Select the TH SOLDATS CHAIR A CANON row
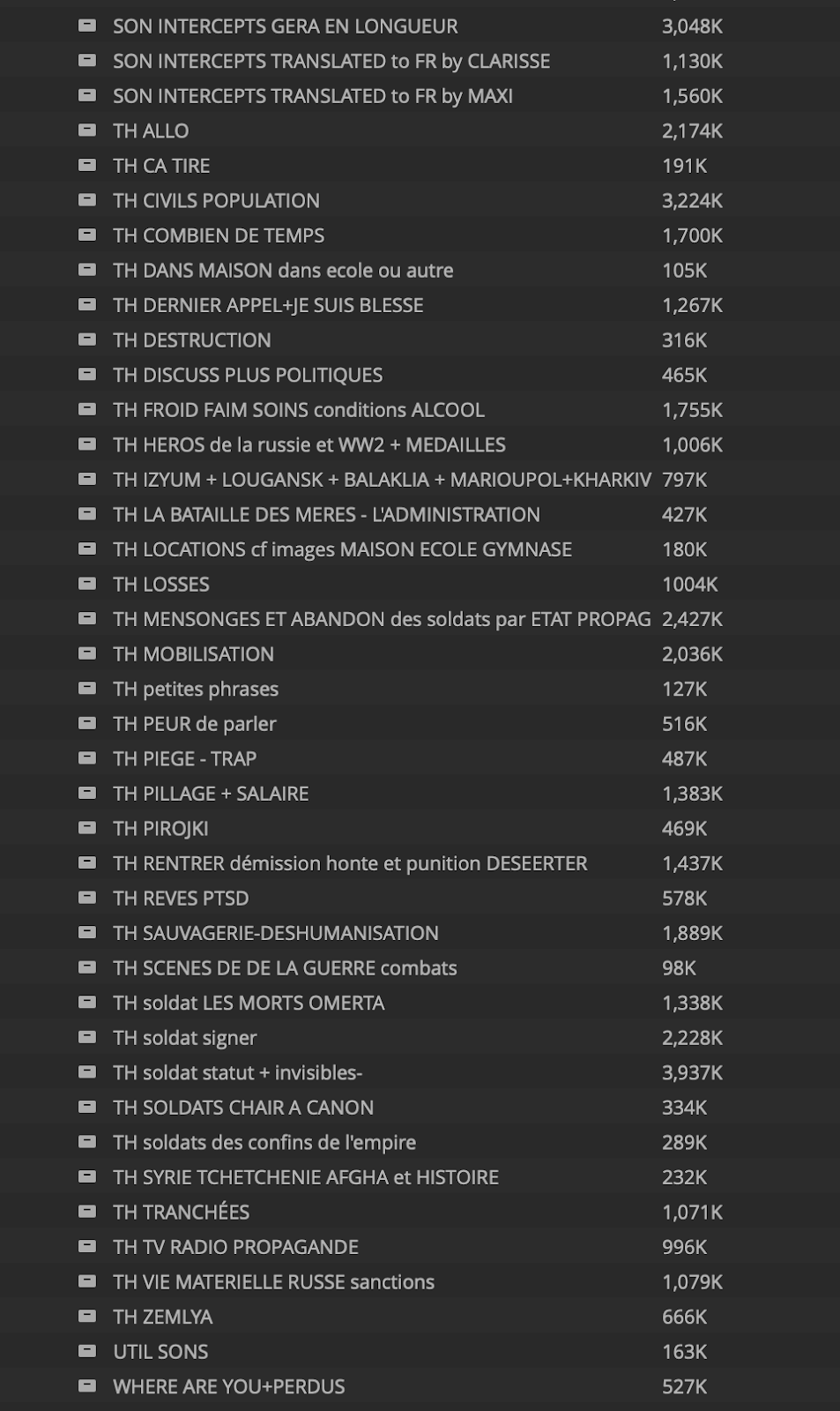 point(243,1108)
